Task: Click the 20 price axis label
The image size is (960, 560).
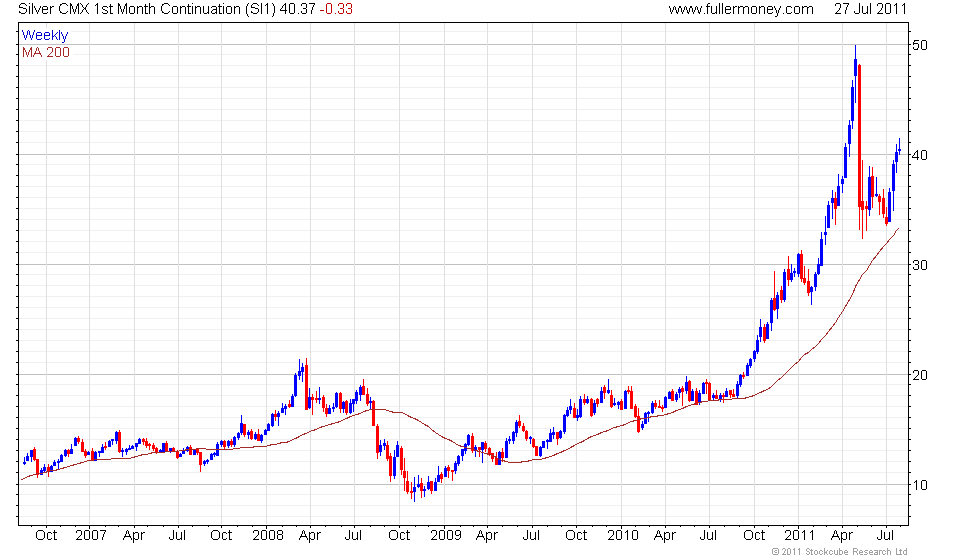Action: pos(920,375)
